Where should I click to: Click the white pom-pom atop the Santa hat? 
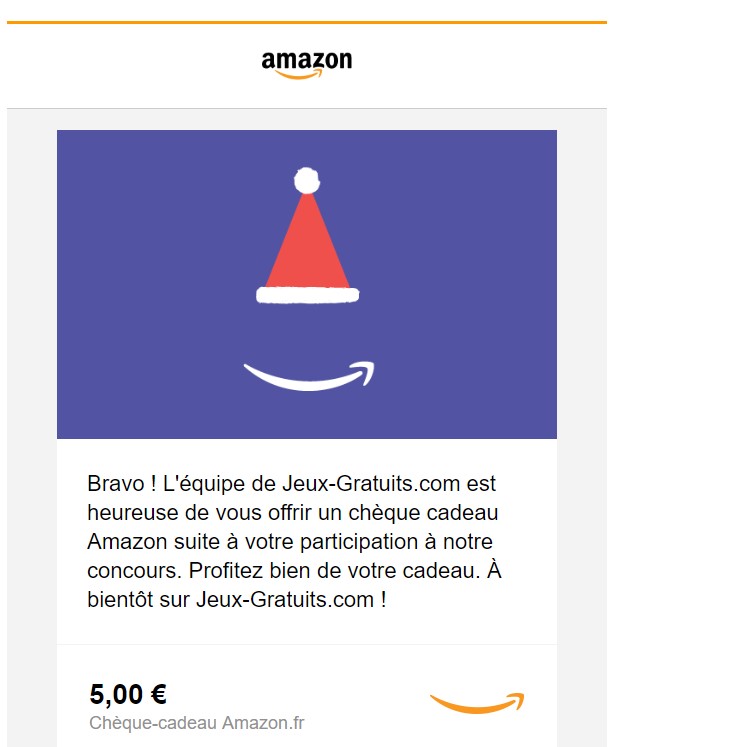tap(307, 181)
